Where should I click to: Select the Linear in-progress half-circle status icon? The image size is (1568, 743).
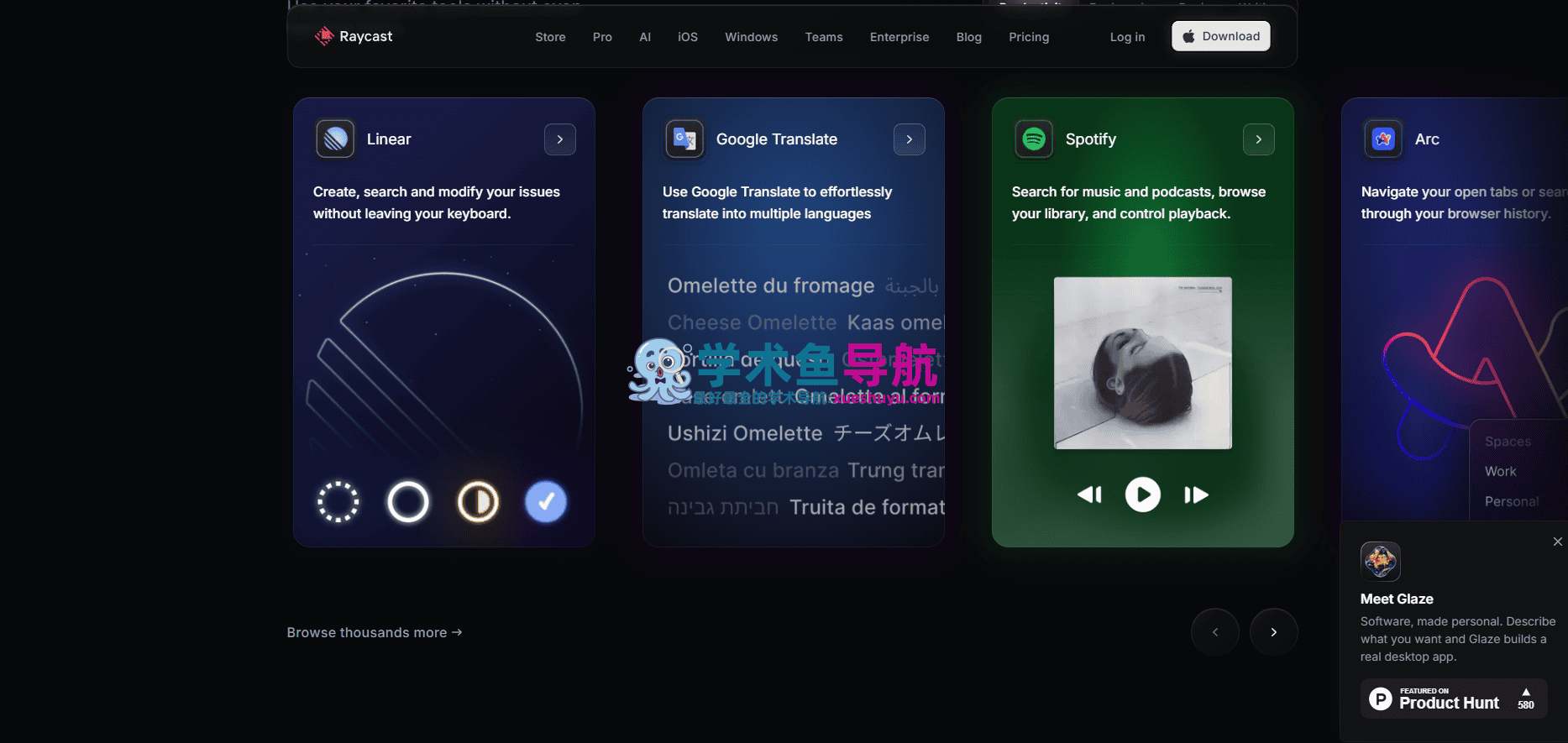[478, 502]
